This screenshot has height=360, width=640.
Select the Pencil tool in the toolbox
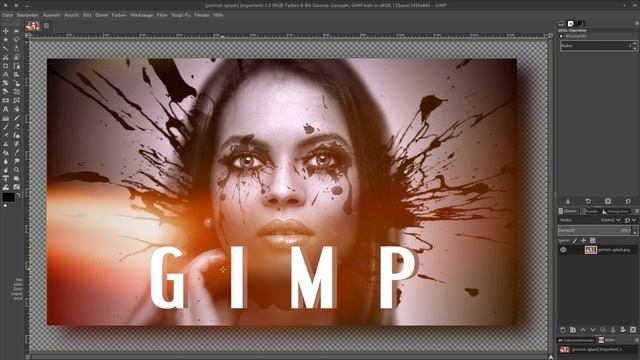[x=16, y=118]
